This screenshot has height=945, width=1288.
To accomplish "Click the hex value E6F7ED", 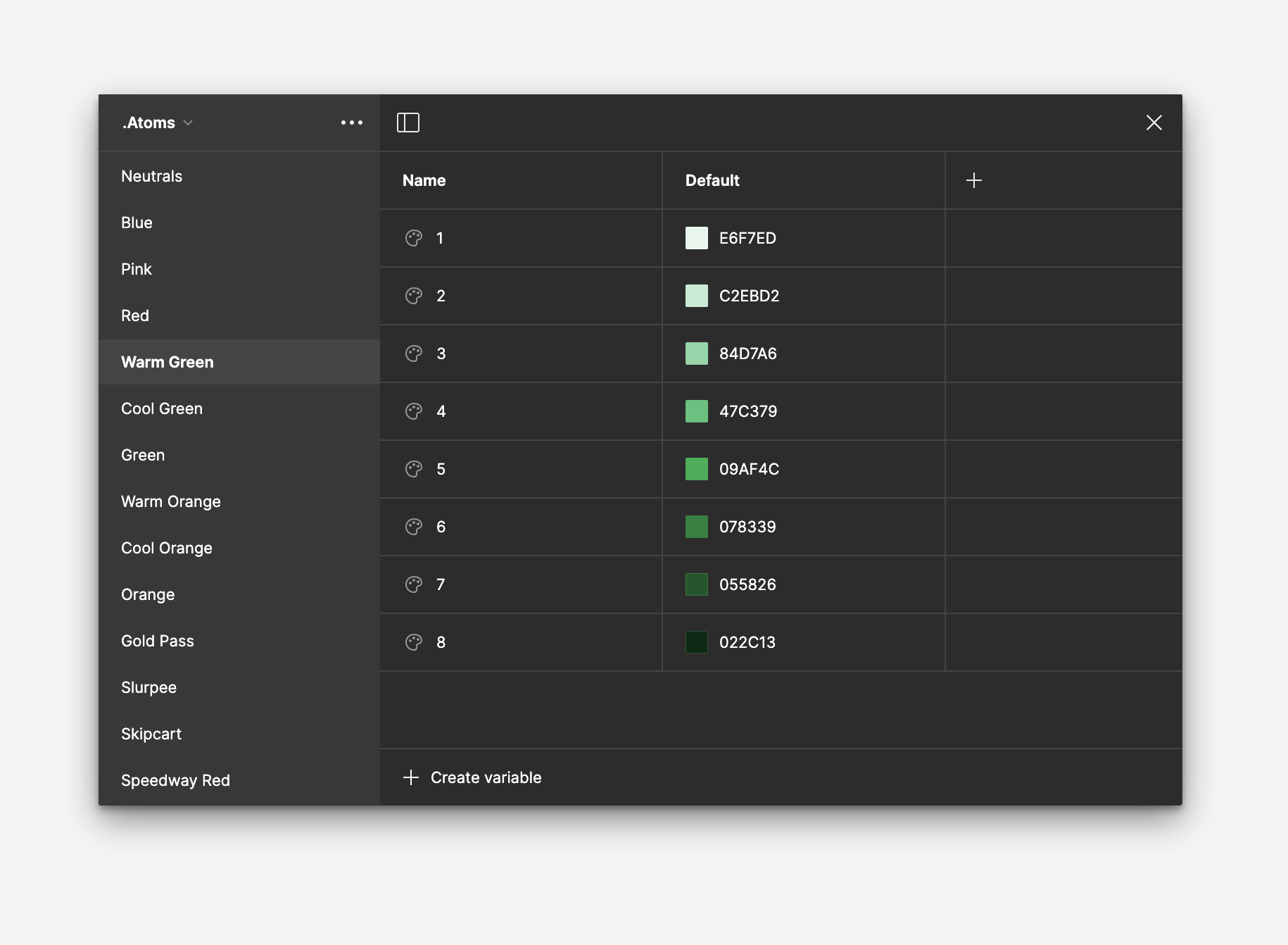I will point(747,238).
